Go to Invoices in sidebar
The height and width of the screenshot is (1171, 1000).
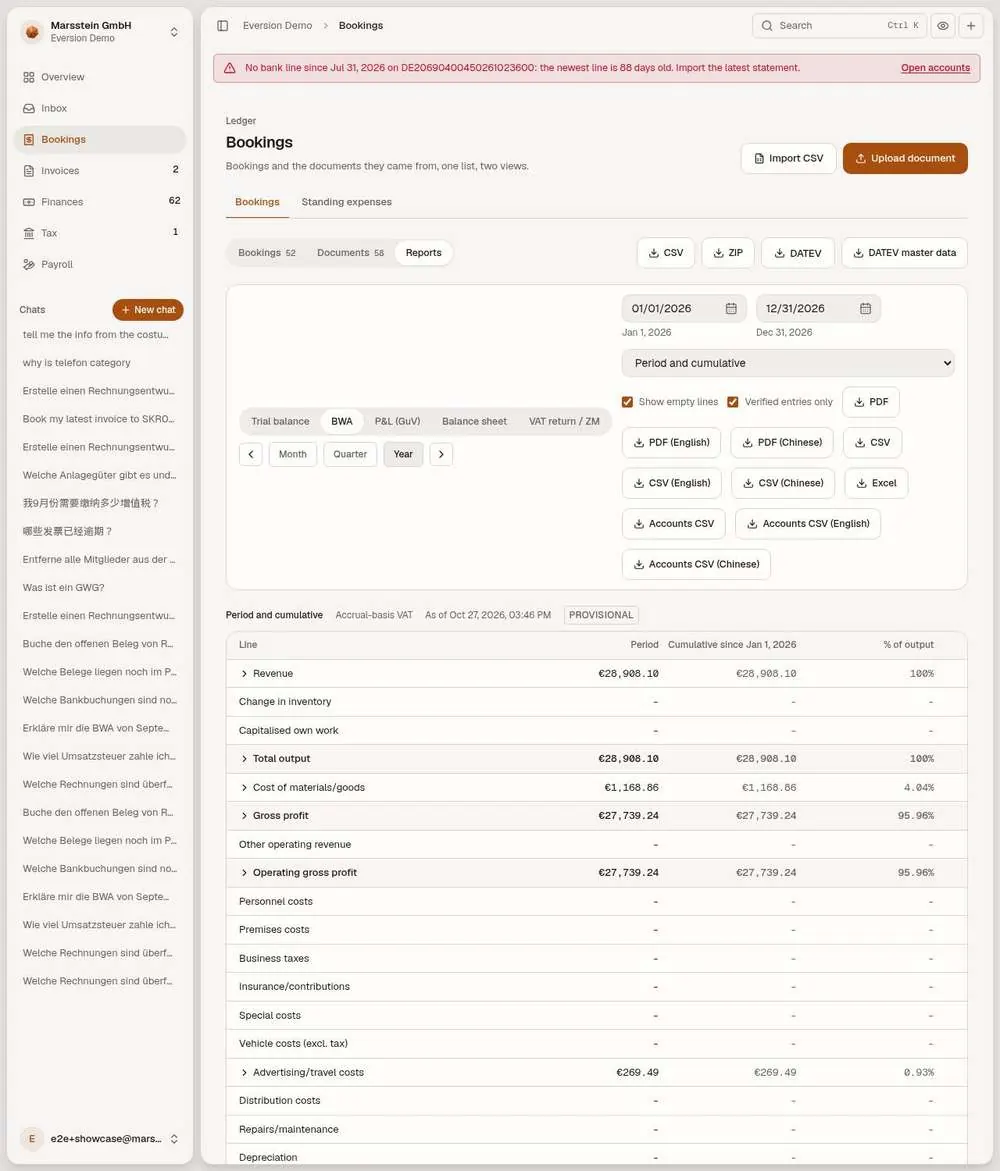pyautogui.click(x=100, y=170)
